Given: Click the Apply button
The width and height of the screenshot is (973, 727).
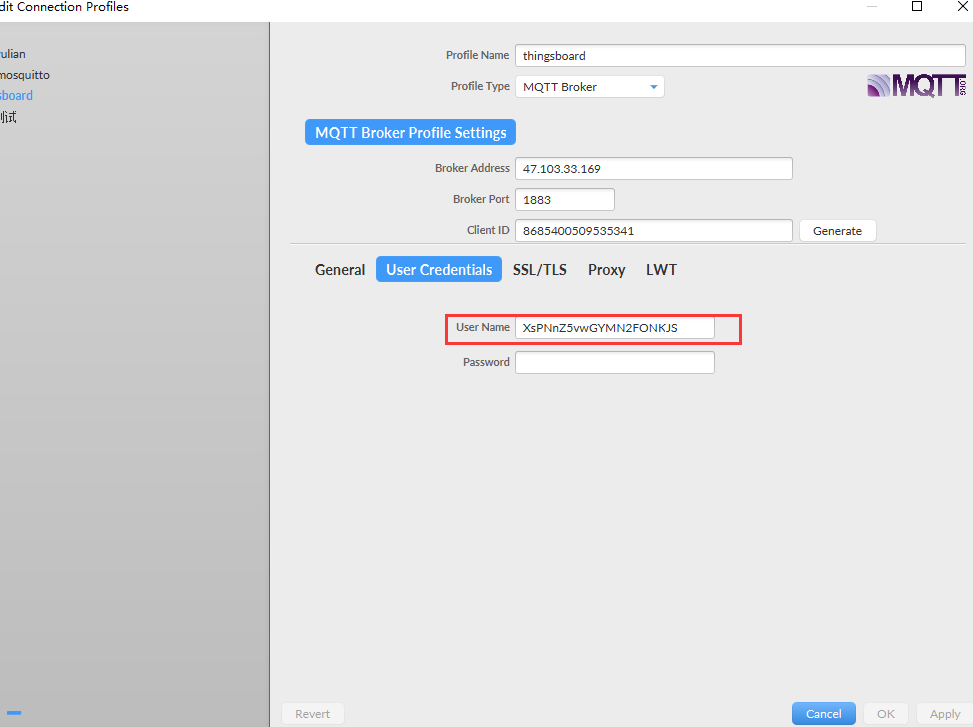Looking at the screenshot, I should pos(944,714).
